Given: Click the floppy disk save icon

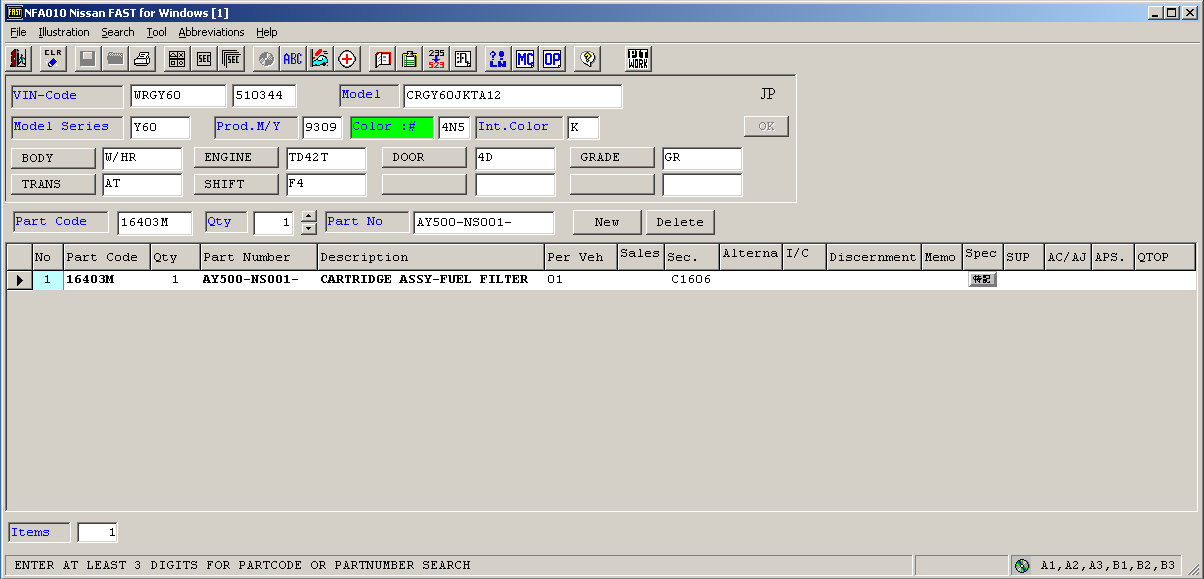Looking at the screenshot, I should click(x=87, y=59).
